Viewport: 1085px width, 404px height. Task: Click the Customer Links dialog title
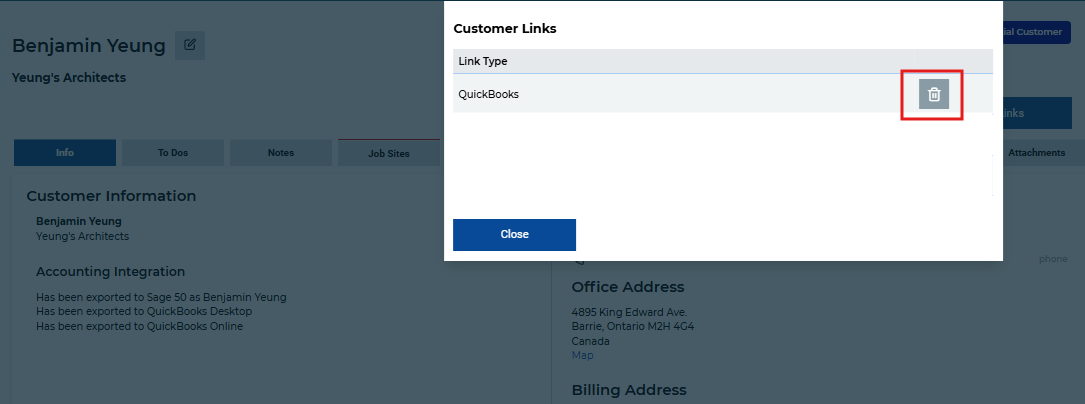pyautogui.click(x=504, y=29)
